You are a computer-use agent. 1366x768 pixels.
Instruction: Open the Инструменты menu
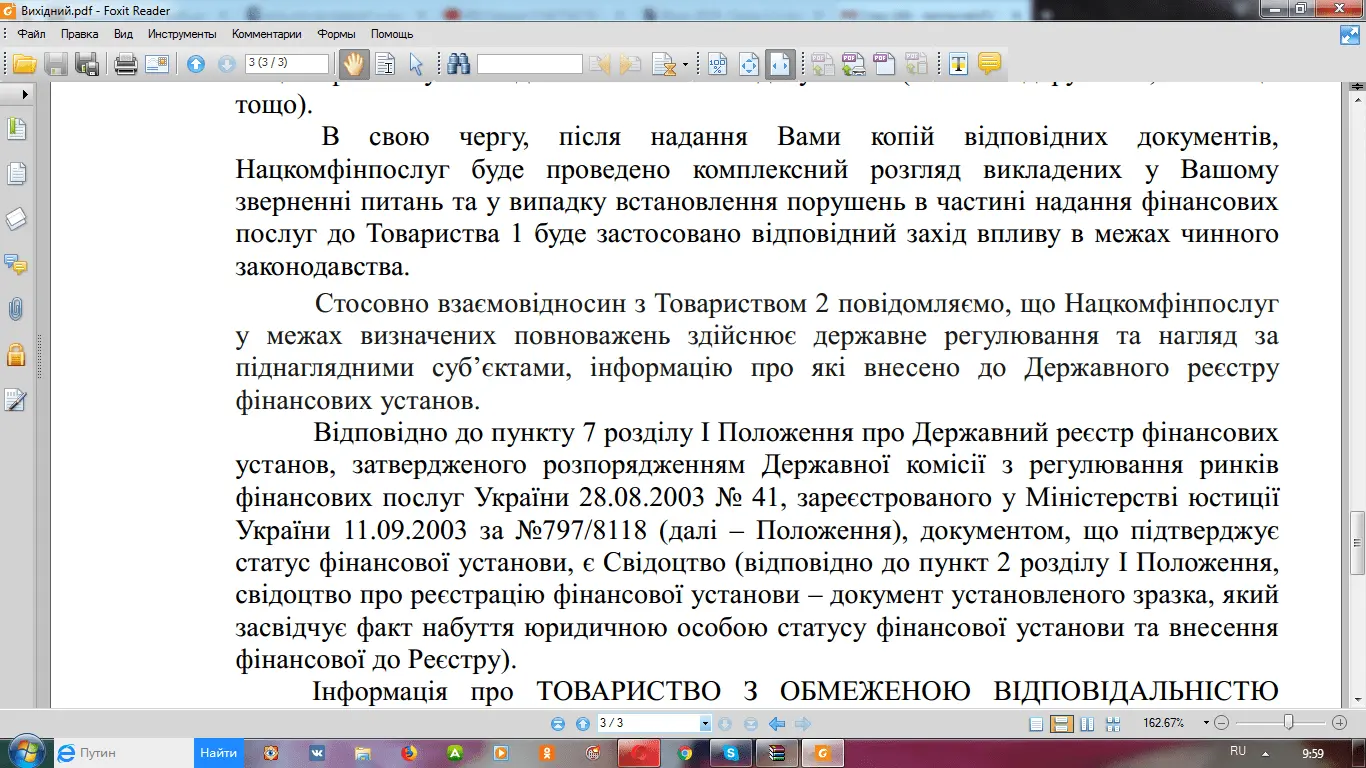(x=175, y=33)
